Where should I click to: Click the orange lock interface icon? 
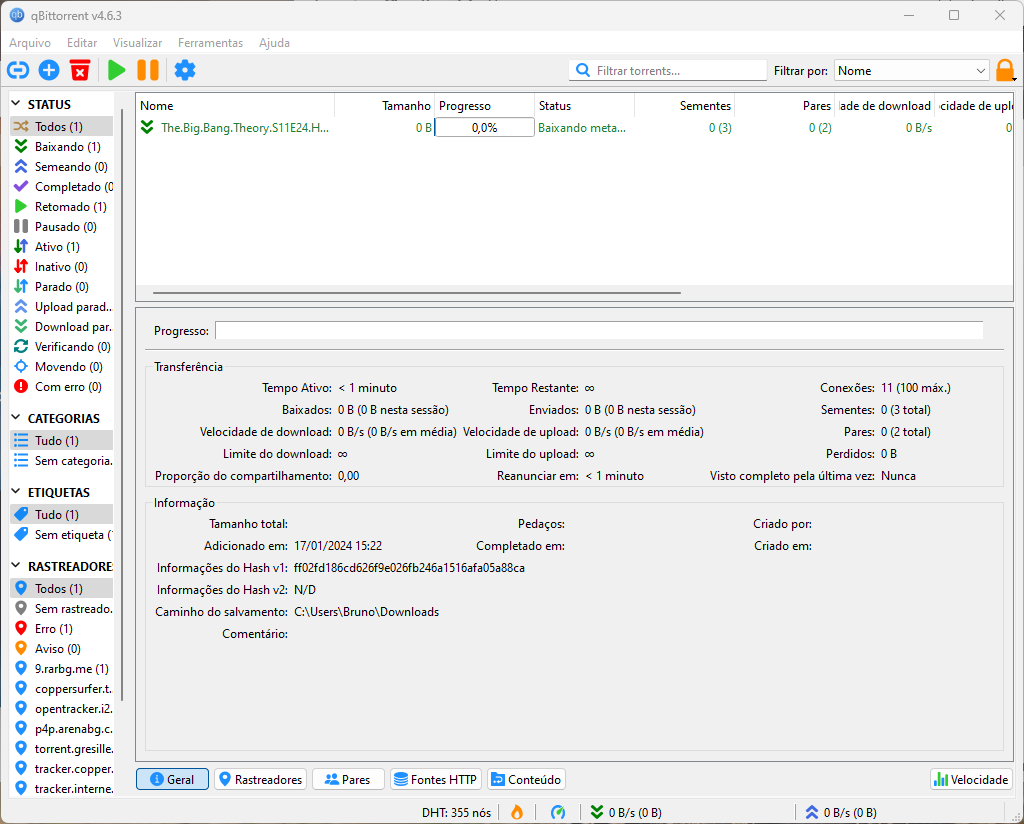1005,71
